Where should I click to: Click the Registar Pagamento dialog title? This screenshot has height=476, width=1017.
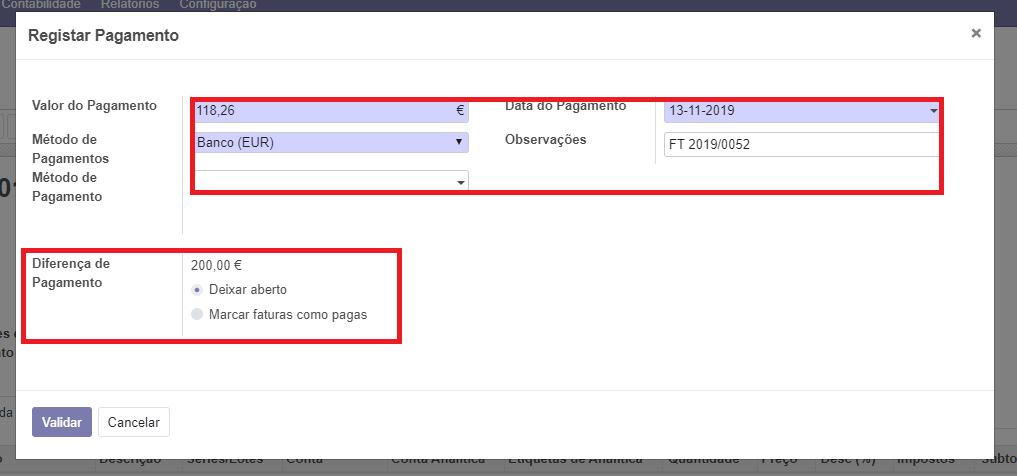[x=103, y=36]
